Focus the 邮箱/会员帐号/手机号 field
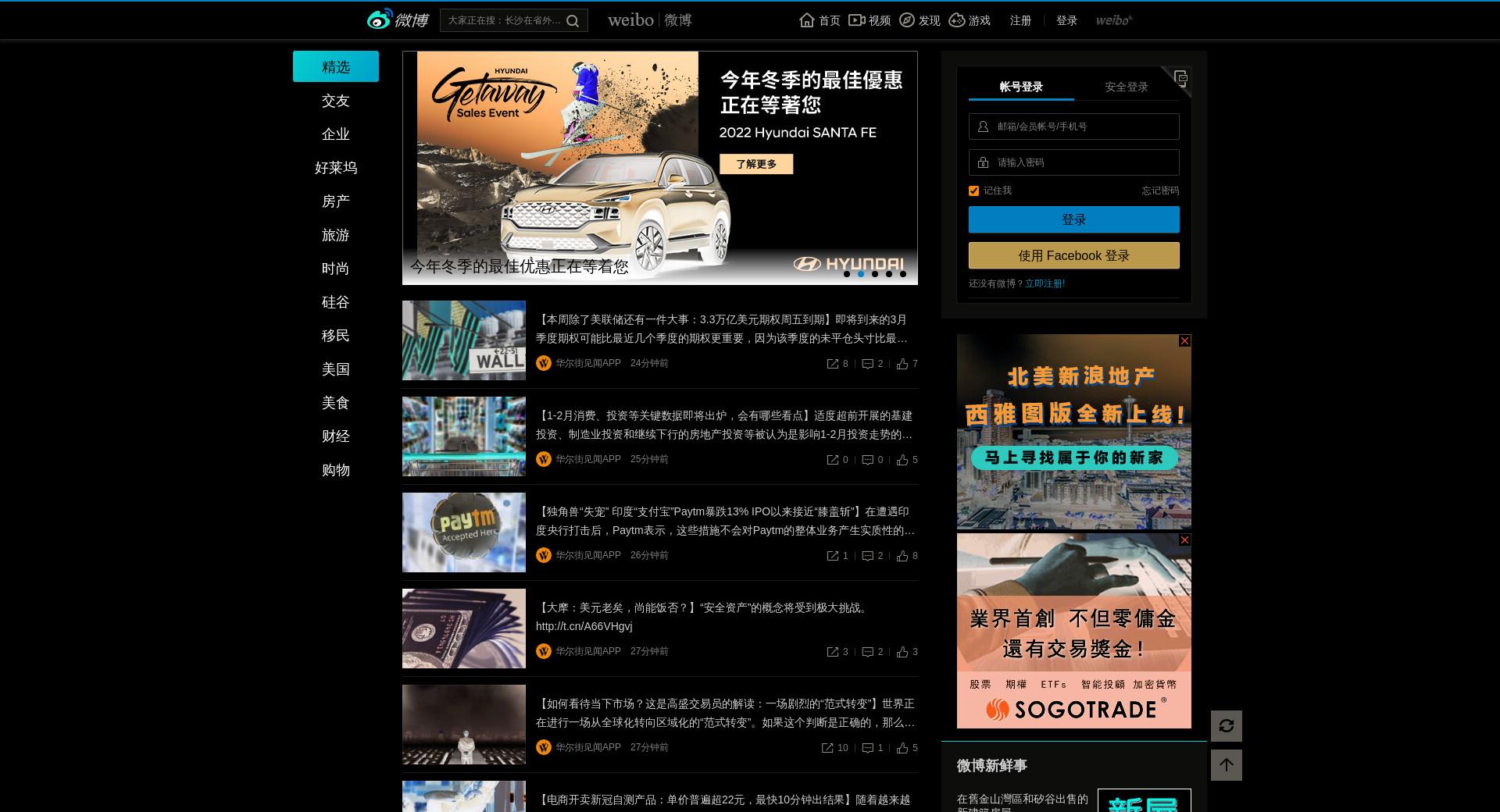Image resolution: width=1500 pixels, height=812 pixels. [1074, 126]
